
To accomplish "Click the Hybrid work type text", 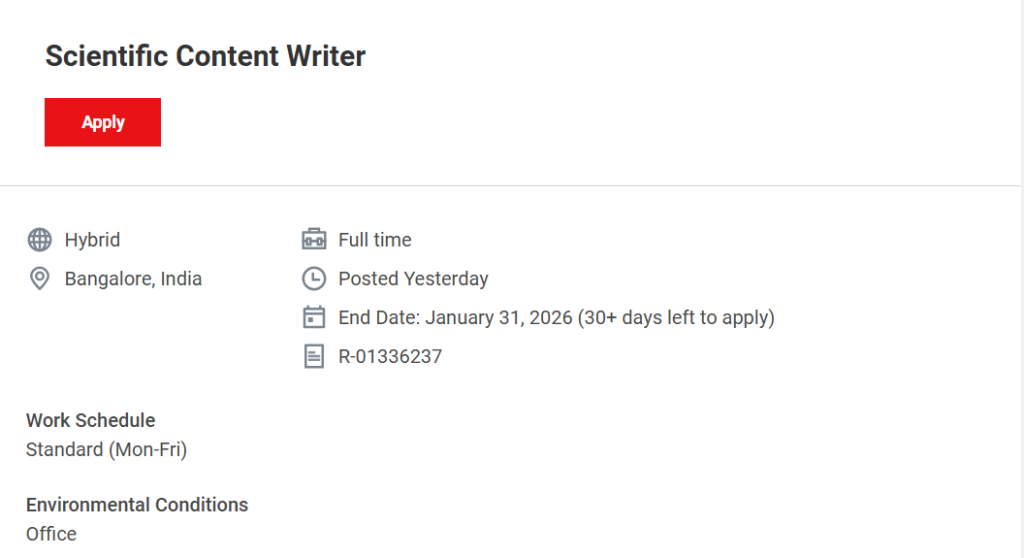I will pyautogui.click(x=92, y=240).
